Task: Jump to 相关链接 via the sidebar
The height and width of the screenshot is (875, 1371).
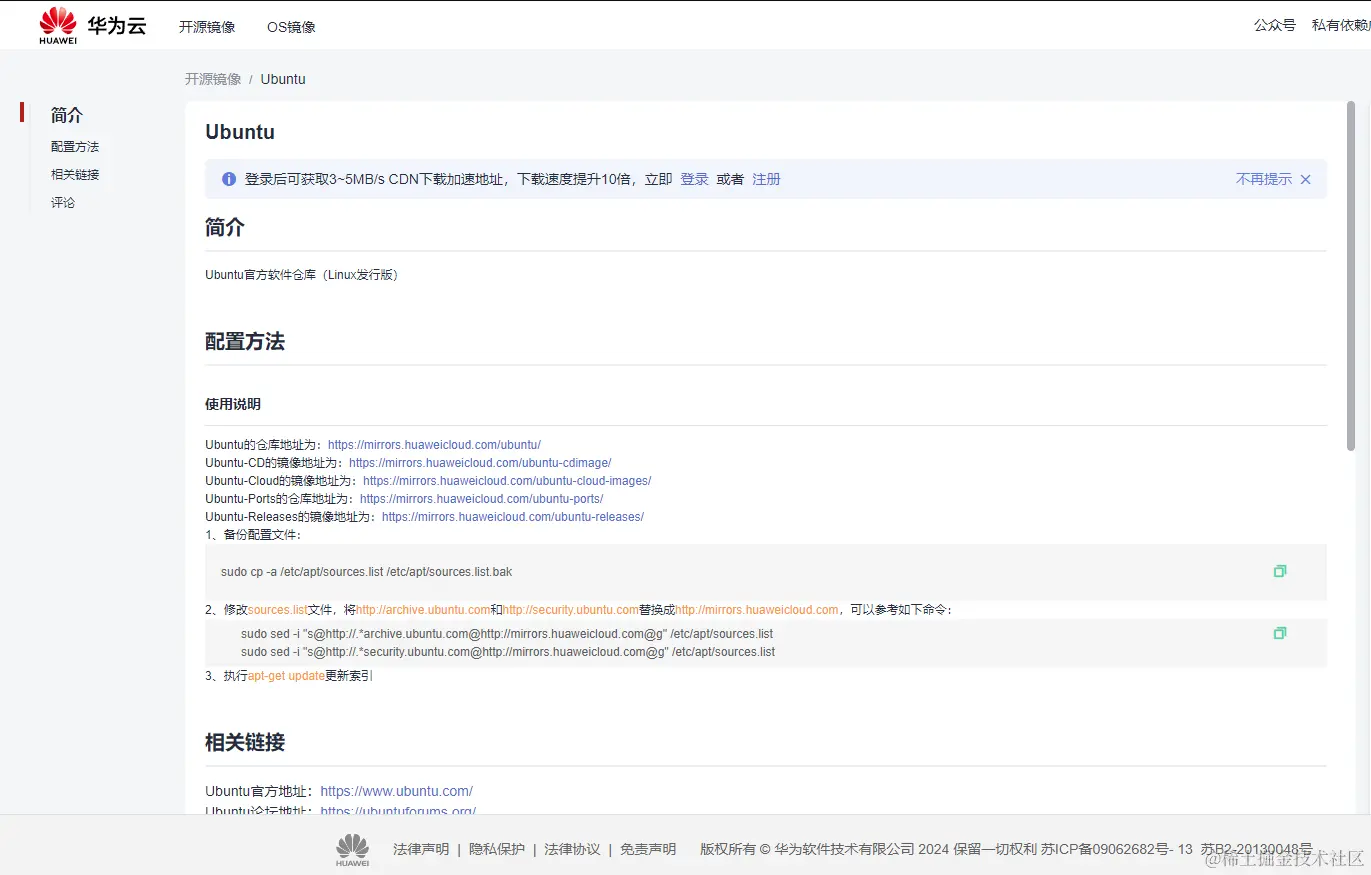Action: point(75,174)
